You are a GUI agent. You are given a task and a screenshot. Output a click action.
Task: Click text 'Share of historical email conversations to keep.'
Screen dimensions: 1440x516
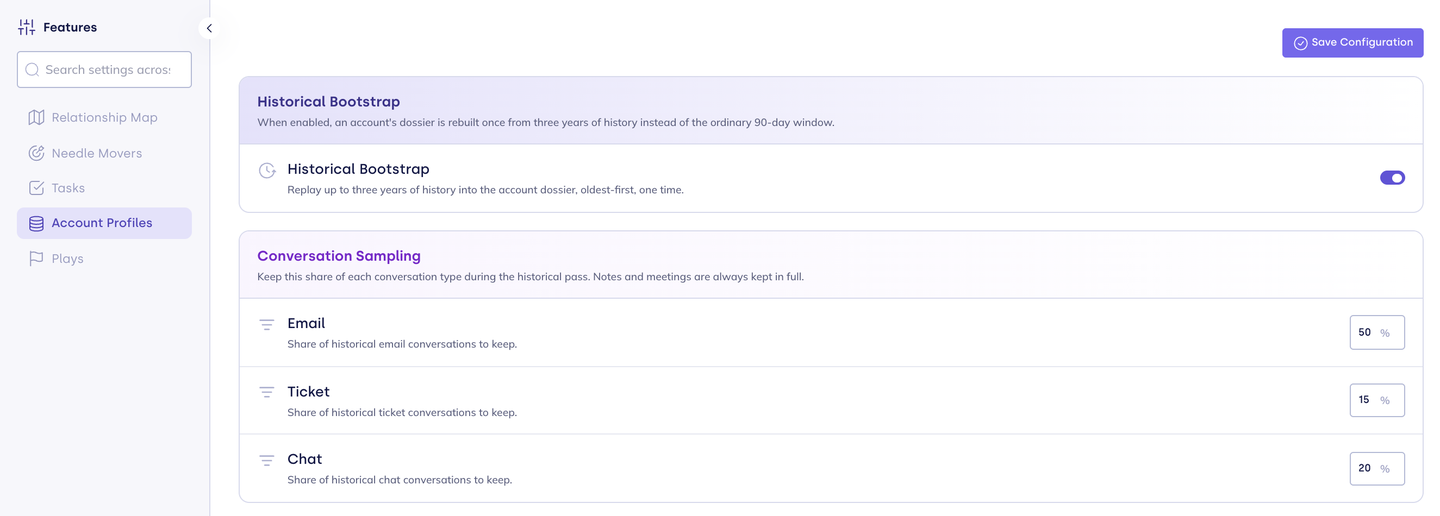click(x=402, y=344)
